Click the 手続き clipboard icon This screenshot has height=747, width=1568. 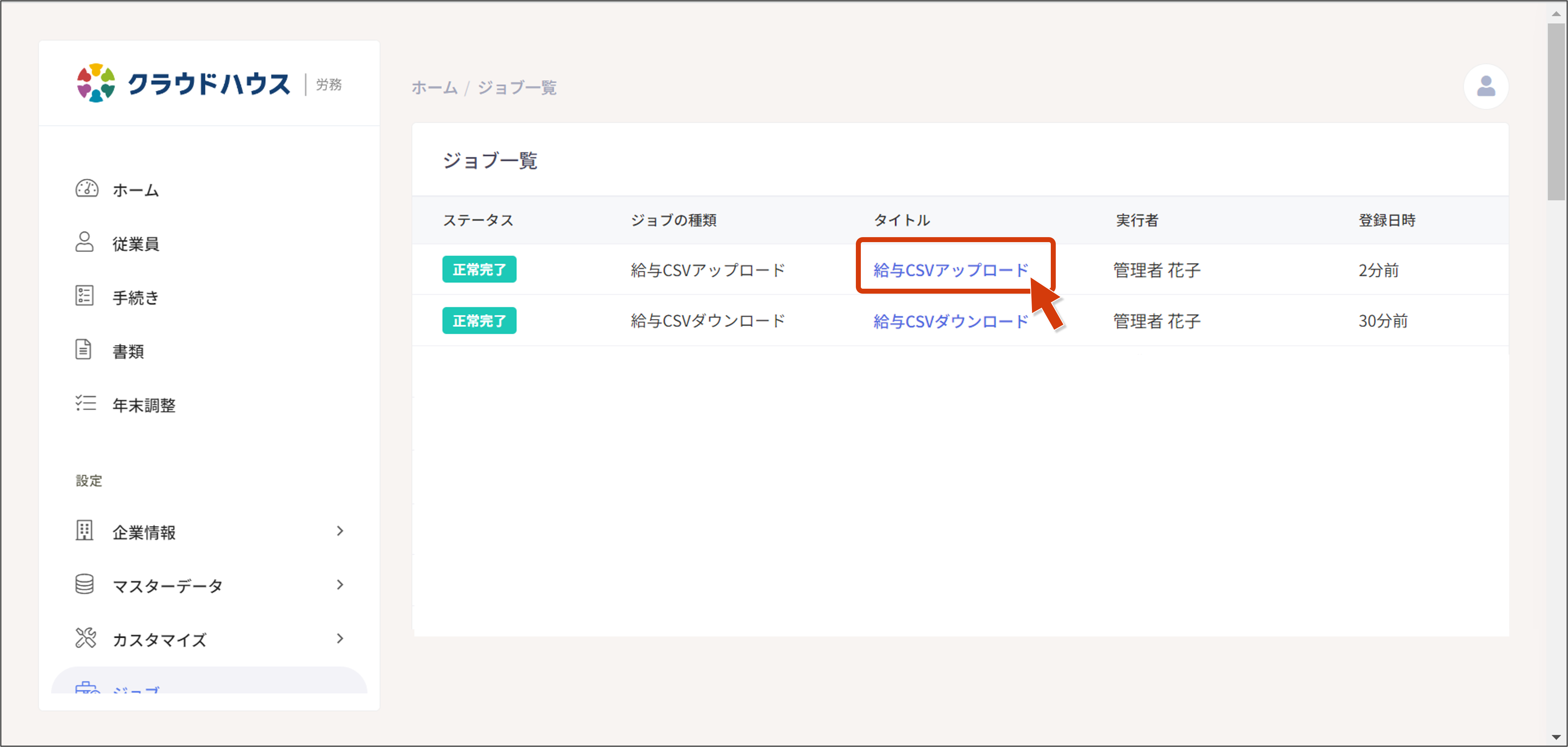point(85,296)
